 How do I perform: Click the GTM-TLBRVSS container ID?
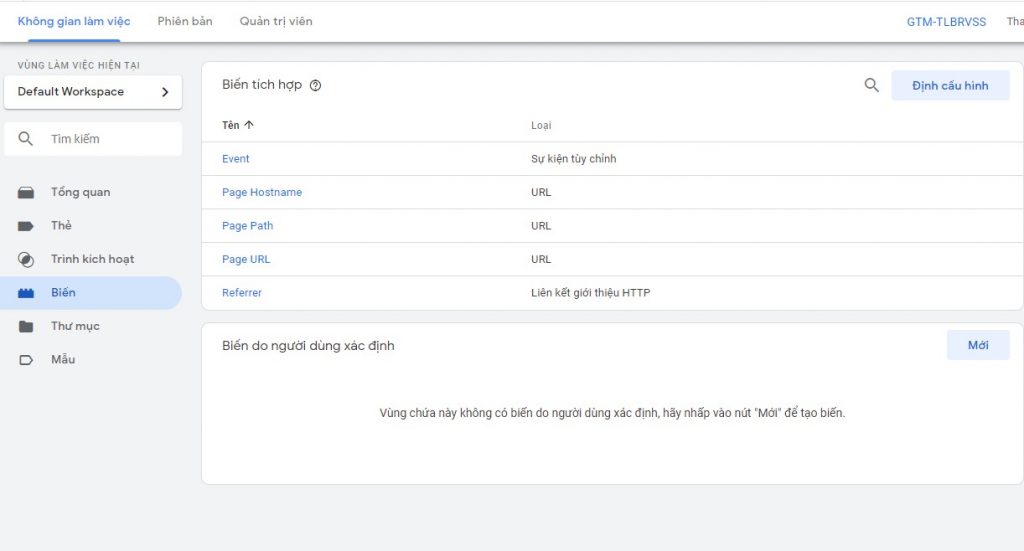click(946, 22)
